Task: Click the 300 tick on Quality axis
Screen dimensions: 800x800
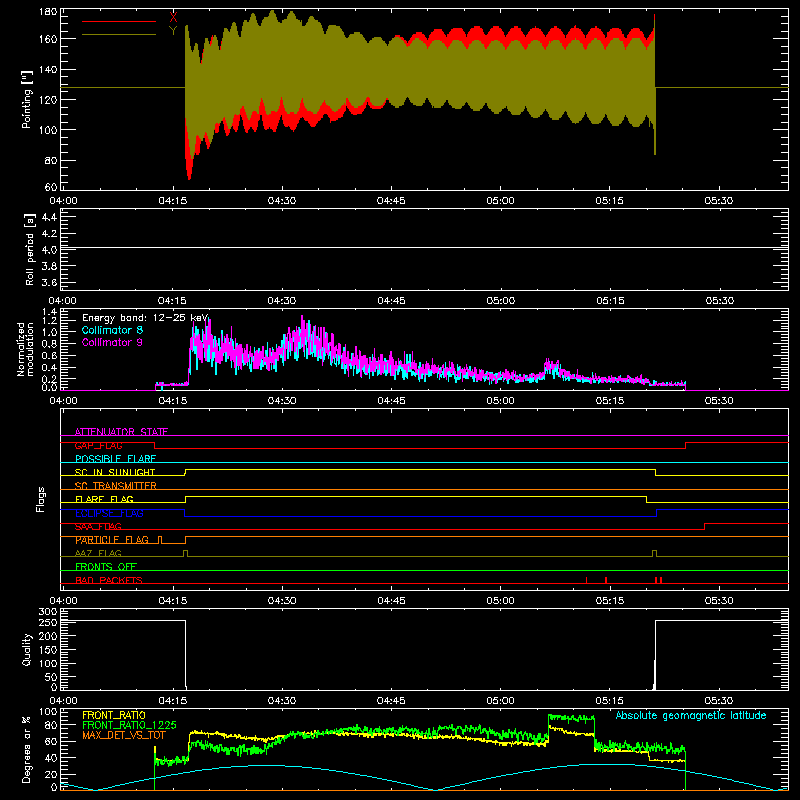Action: point(48,612)
